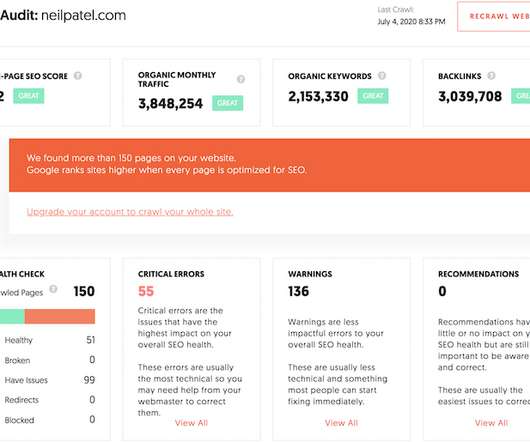
Task: View All recommendations
Action: pos(491,423)
